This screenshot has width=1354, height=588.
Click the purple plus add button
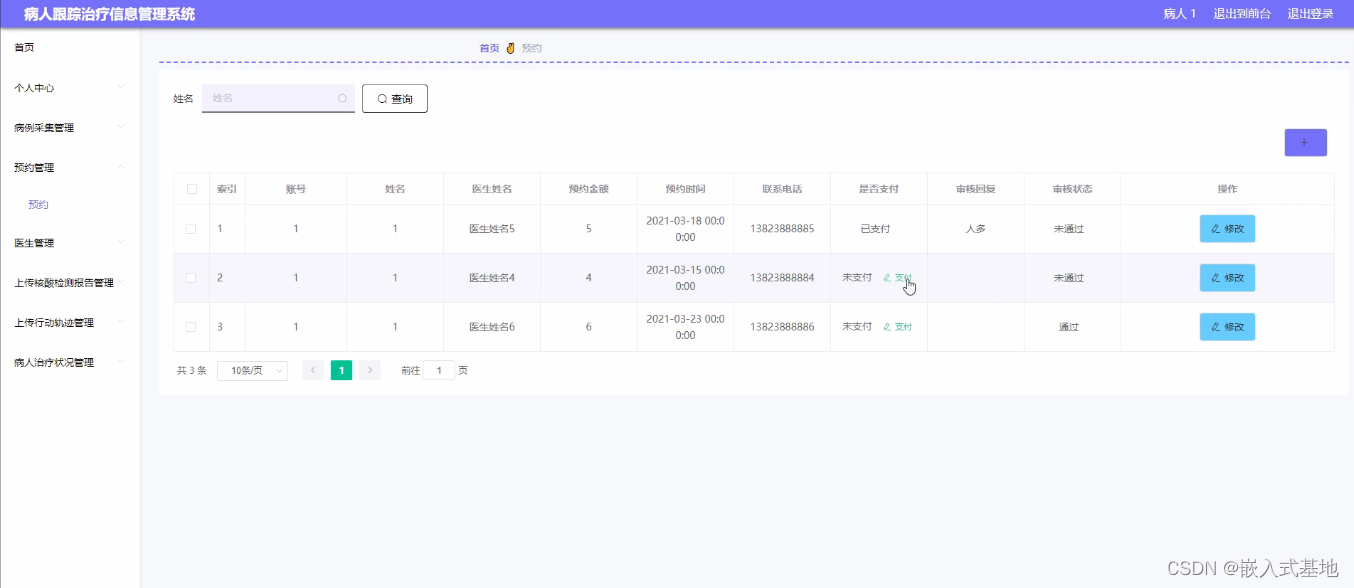click(x=1305, y=143)
